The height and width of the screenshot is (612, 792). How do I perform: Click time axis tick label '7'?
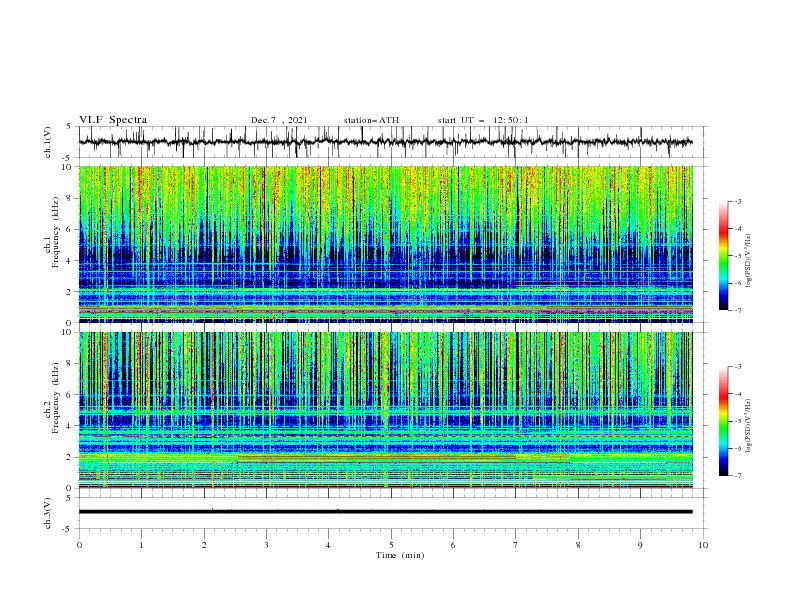pyautogui.click(x=516, y=545)
